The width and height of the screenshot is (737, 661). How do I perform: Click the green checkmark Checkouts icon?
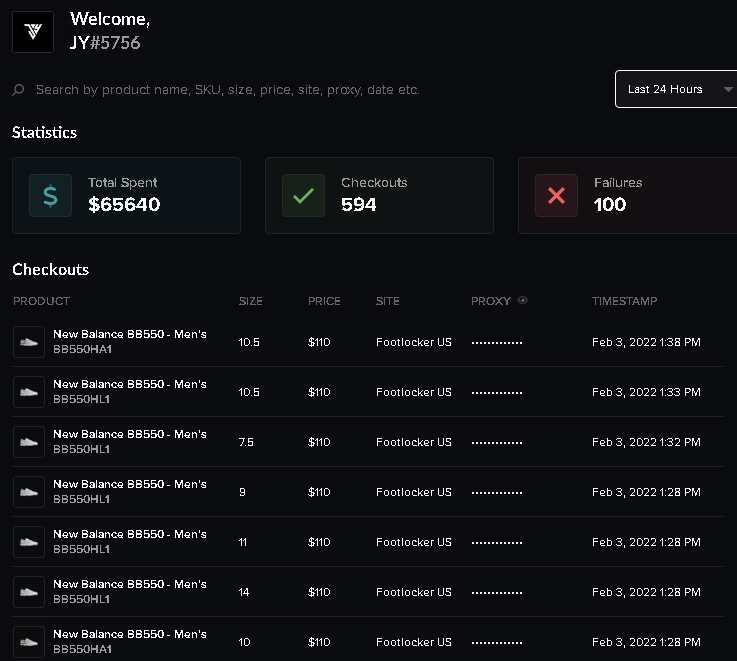303,196
